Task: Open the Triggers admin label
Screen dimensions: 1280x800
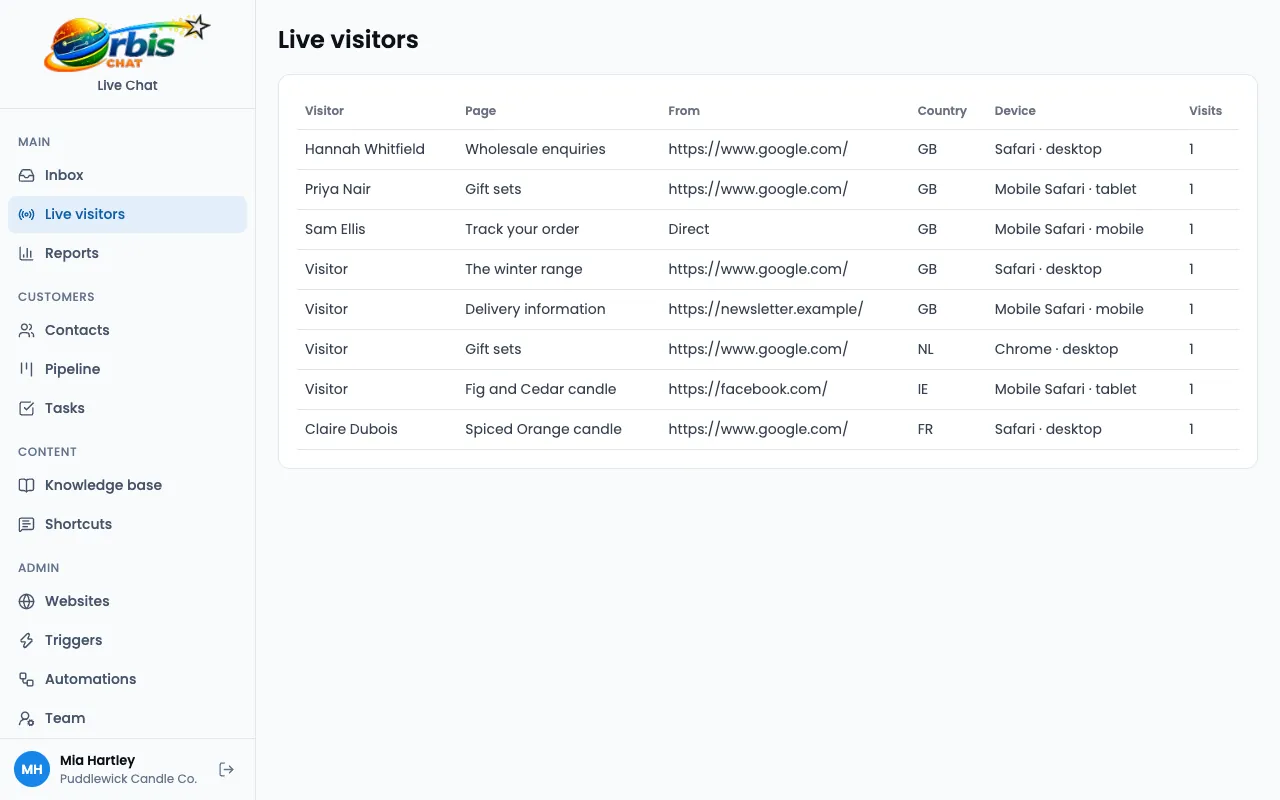Action: tap(74, 640)
